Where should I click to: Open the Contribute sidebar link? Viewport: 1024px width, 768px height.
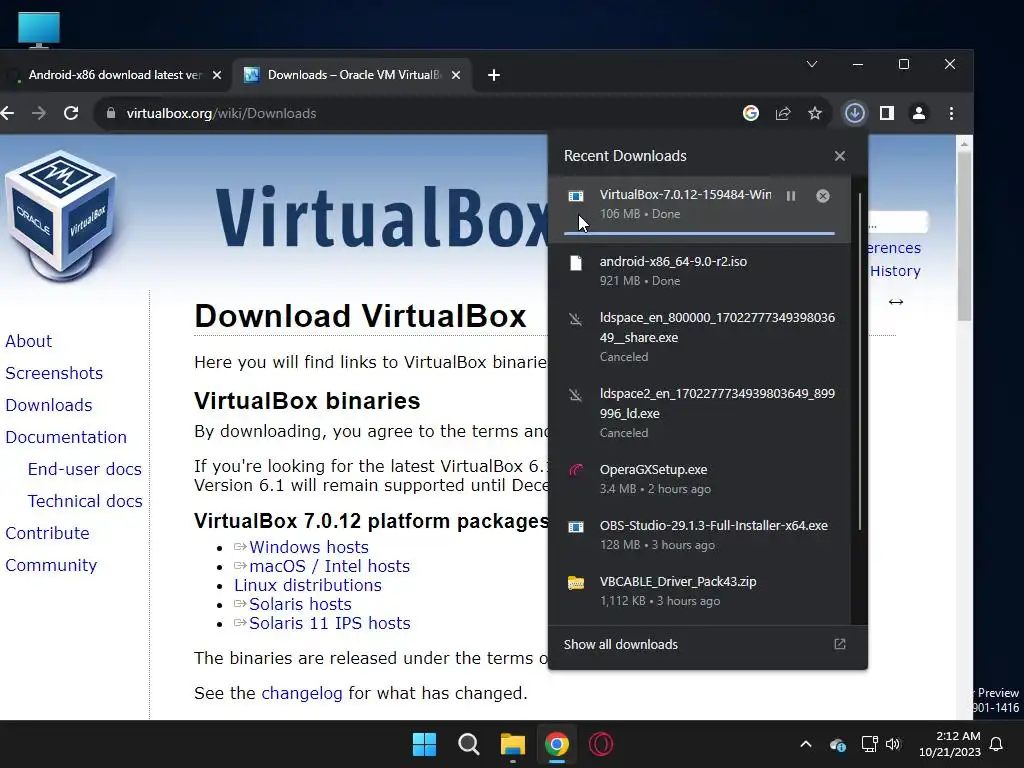[47, 533]
